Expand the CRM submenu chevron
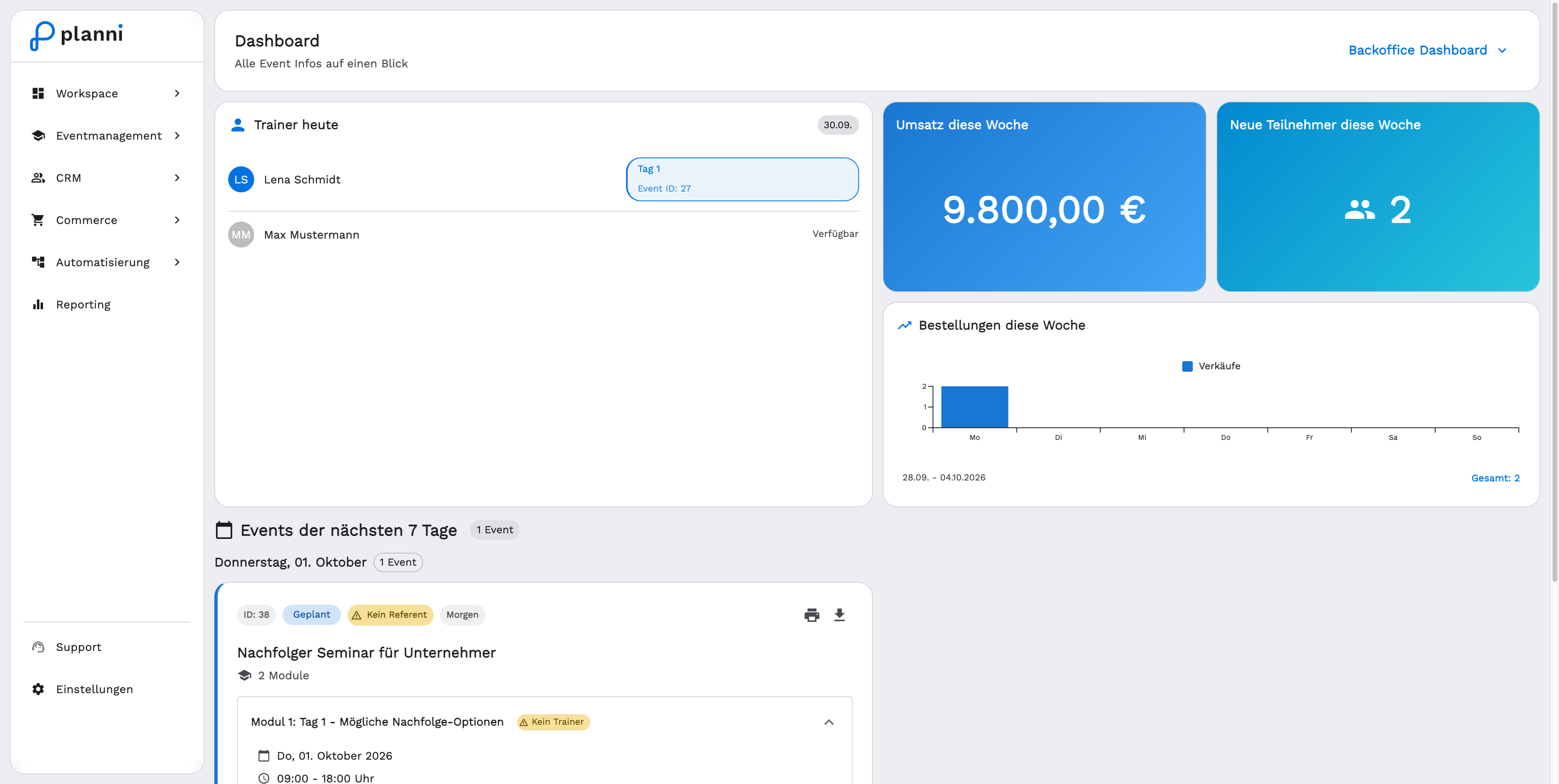 [x=177, y=178]
